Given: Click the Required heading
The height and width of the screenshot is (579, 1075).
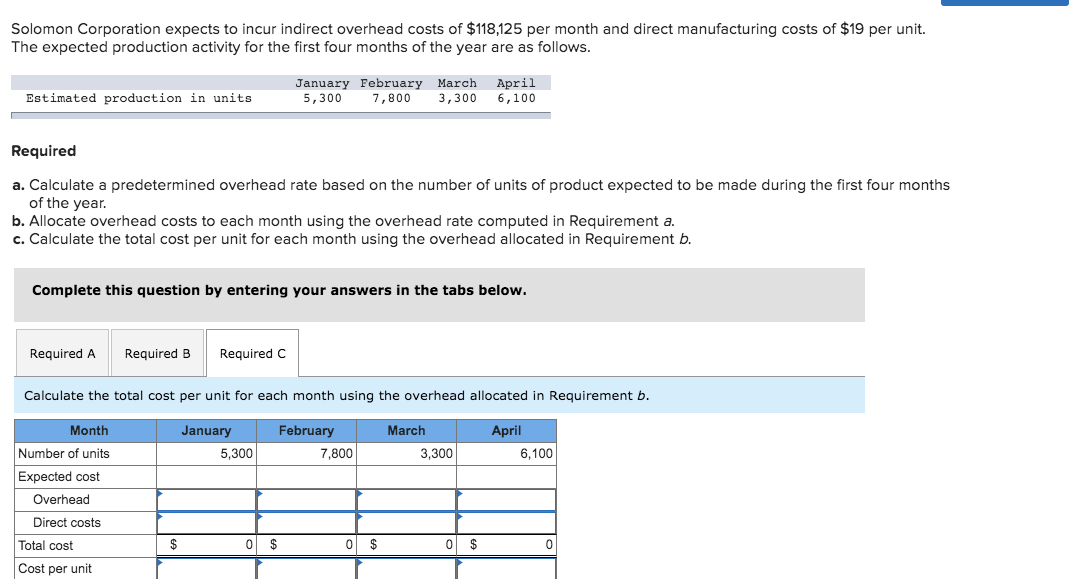Looking at the screenshot, I should [44, 151].
